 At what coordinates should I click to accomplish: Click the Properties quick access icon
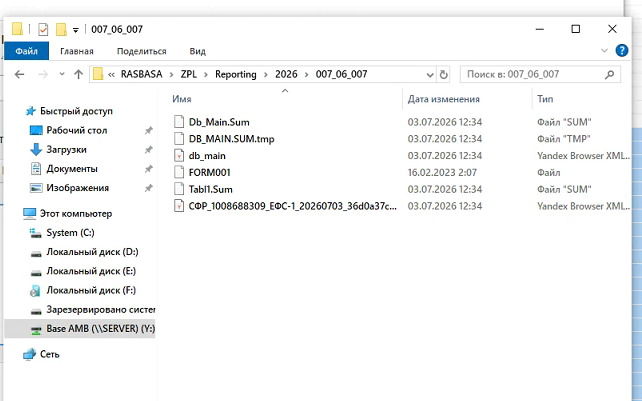point(43,29)
